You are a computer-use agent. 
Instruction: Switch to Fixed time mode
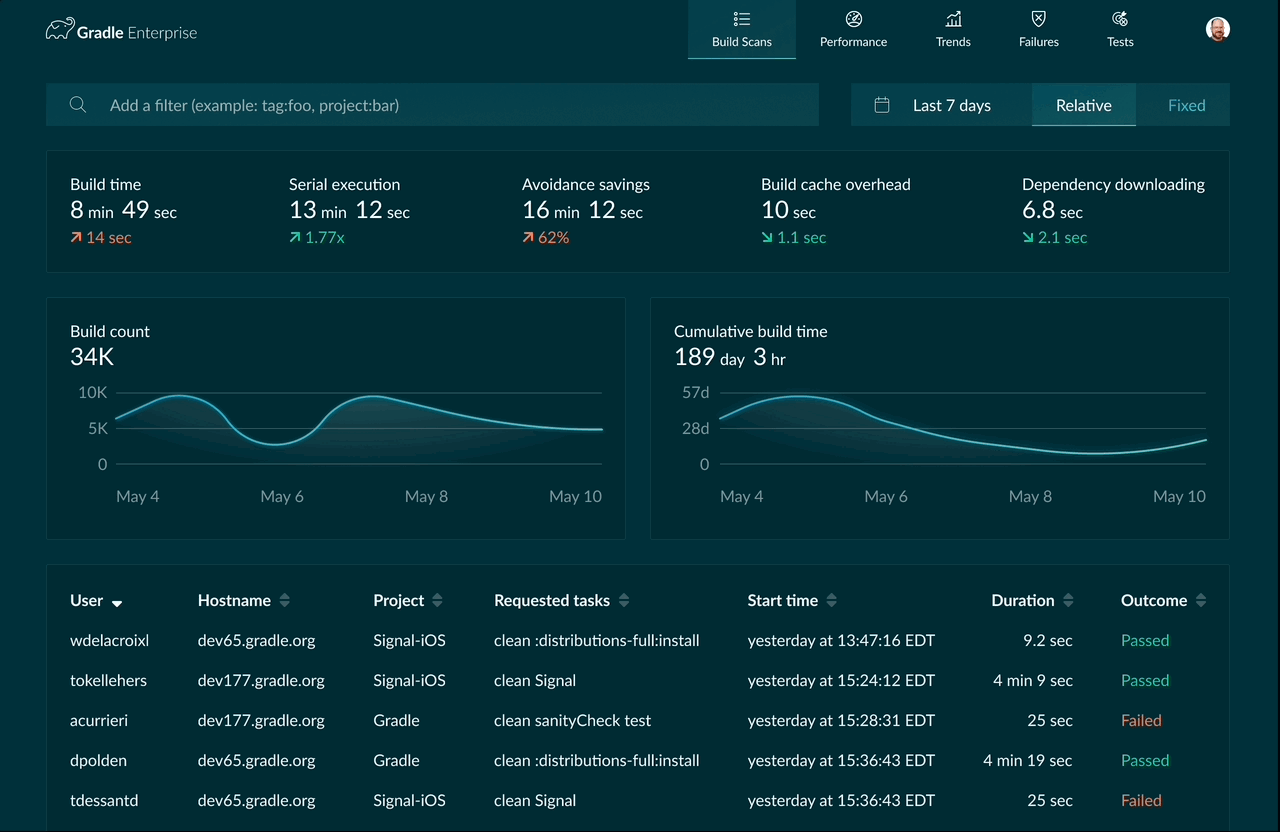(x=1186, y=104)
